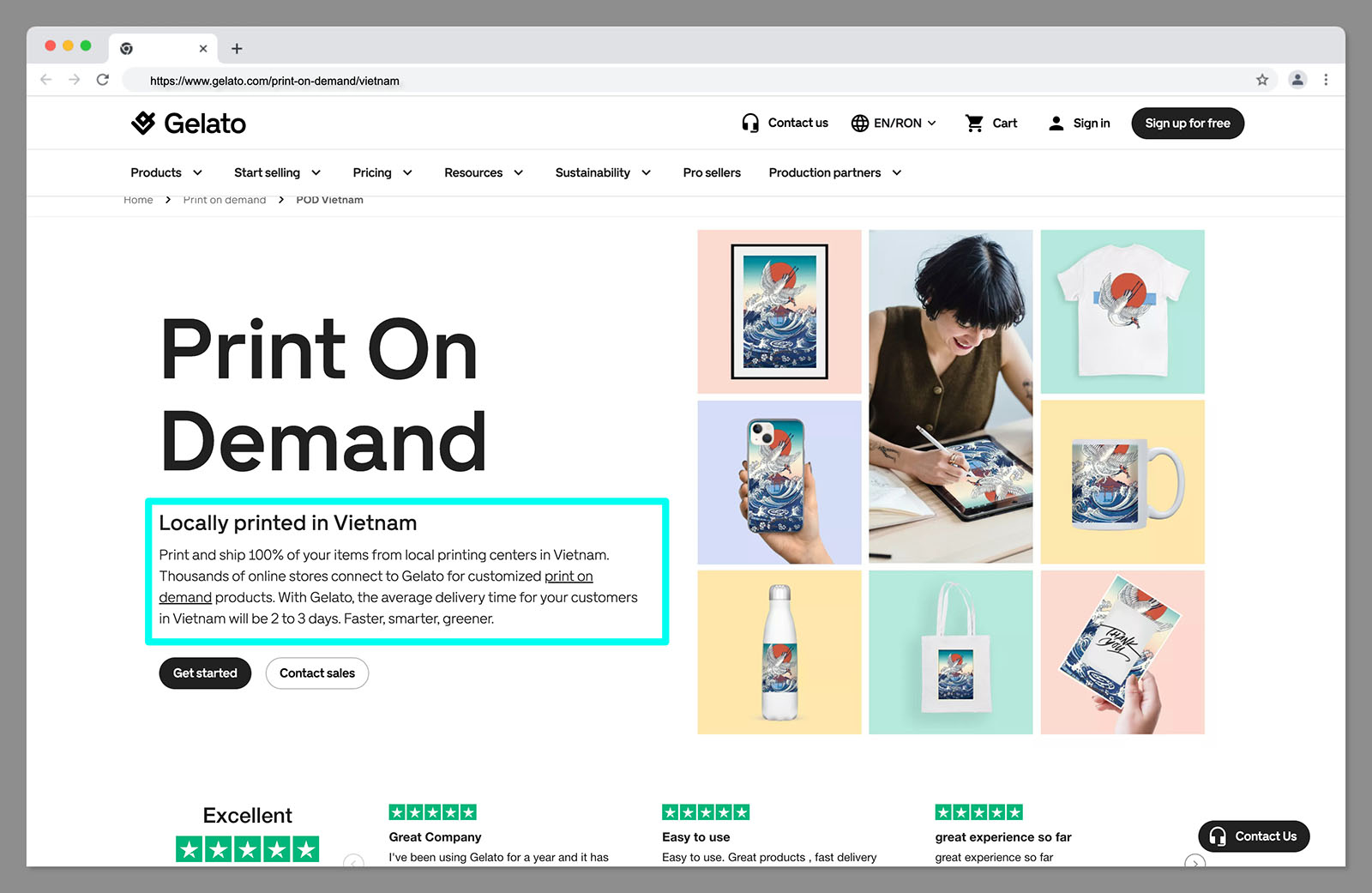Click the globe language icon

pos(859,123)
